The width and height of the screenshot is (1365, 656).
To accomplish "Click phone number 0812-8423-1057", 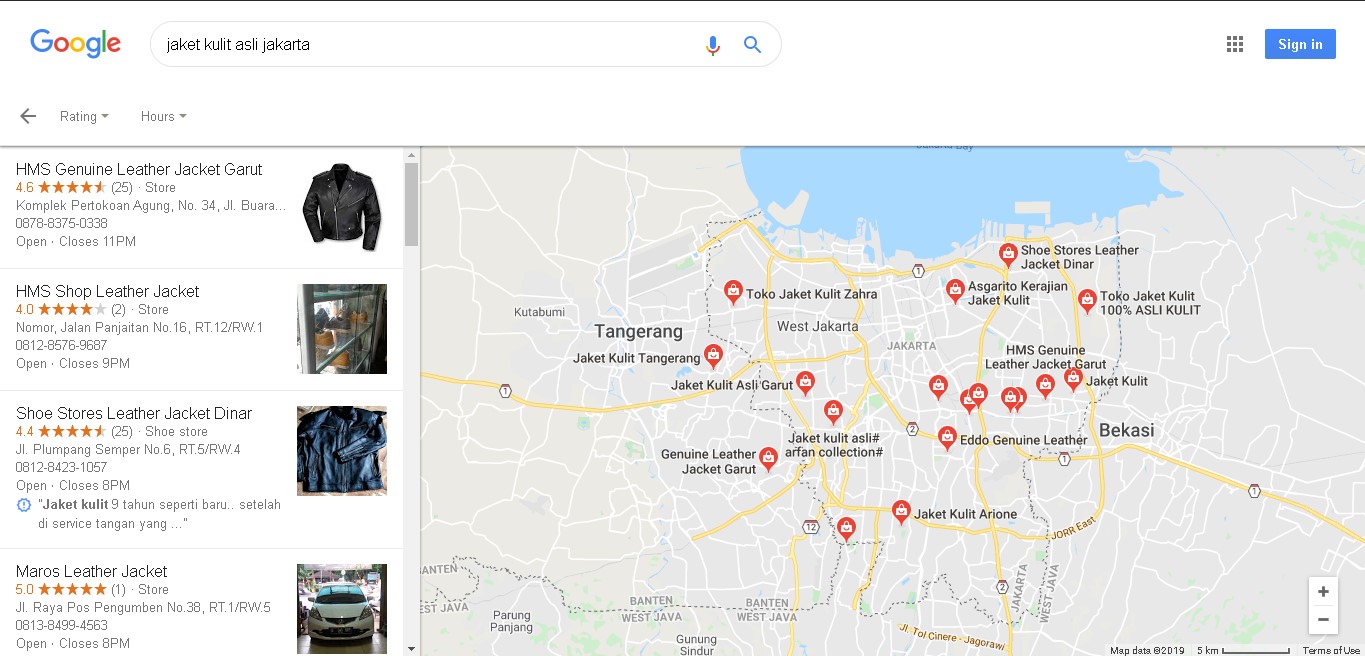I will pos(62,467).
